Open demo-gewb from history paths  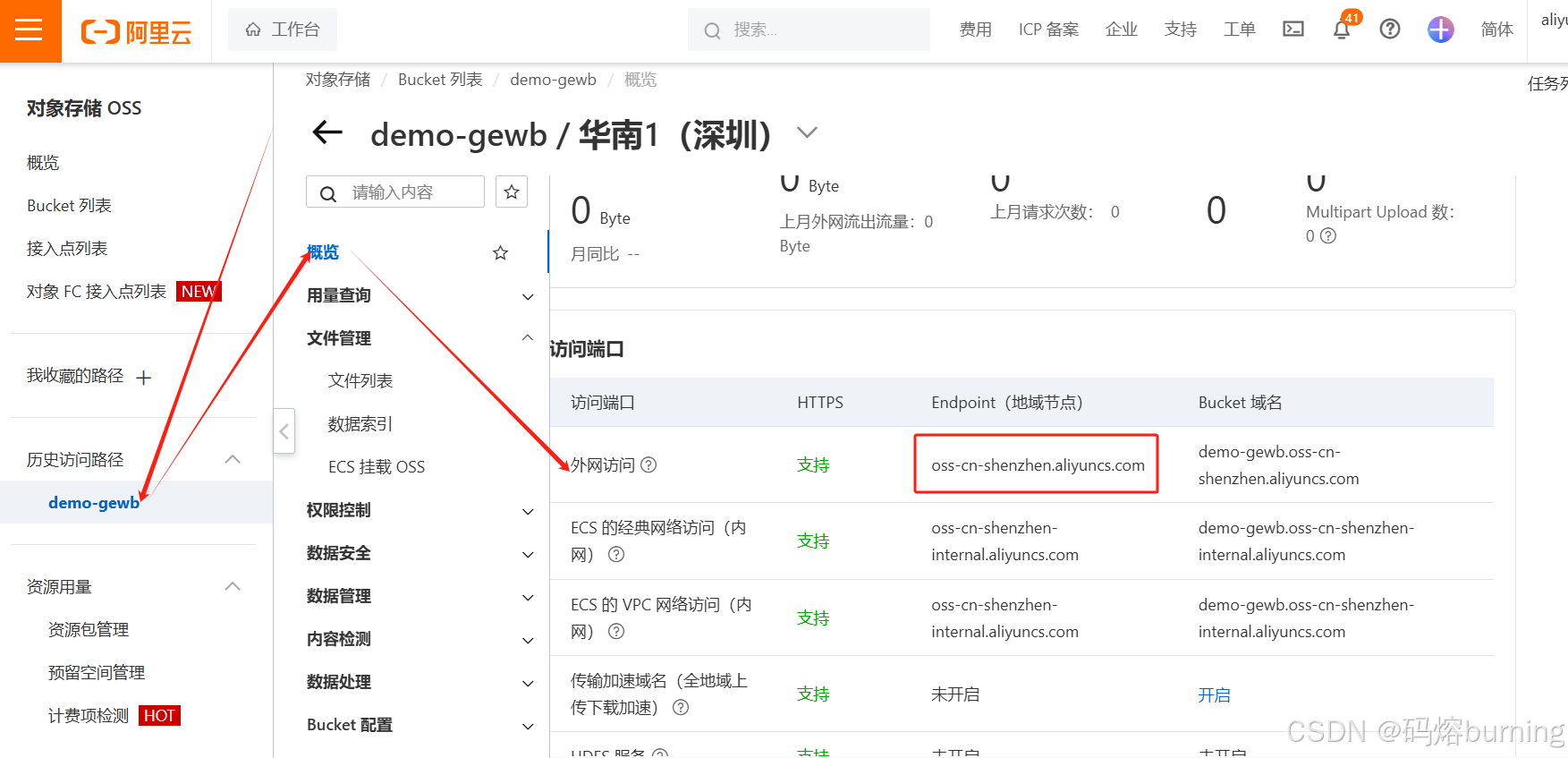94,503
